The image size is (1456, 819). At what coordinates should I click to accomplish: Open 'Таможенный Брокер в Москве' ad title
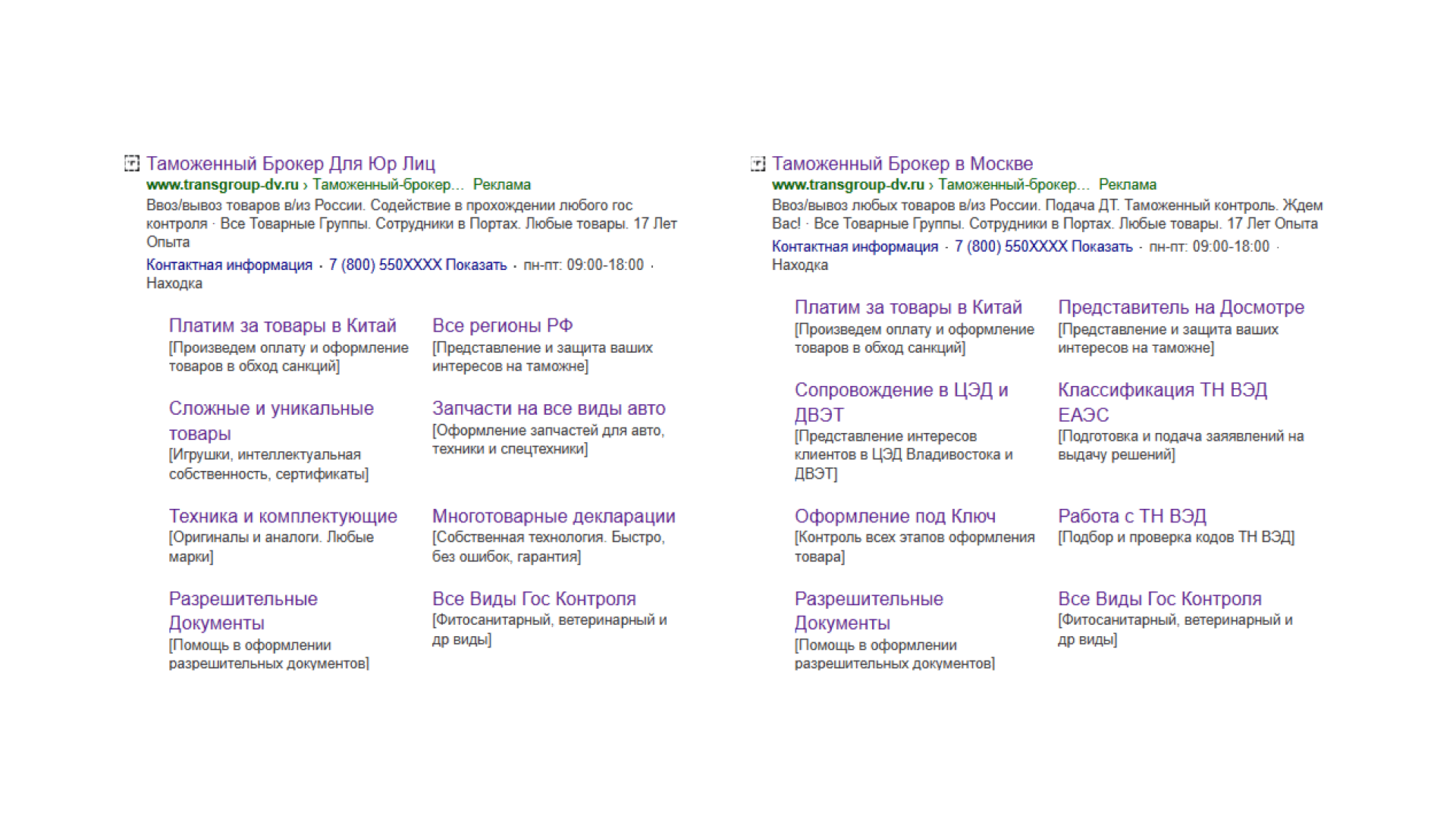(902, 164)
